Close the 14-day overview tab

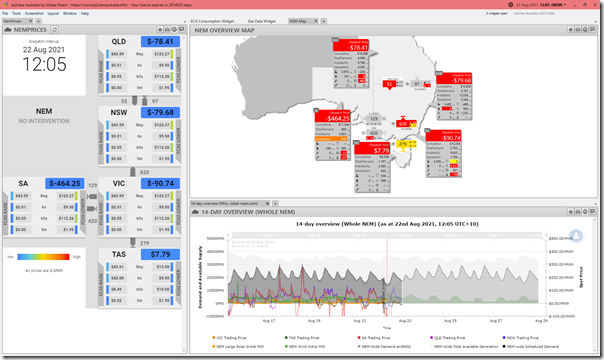point(267,203)
